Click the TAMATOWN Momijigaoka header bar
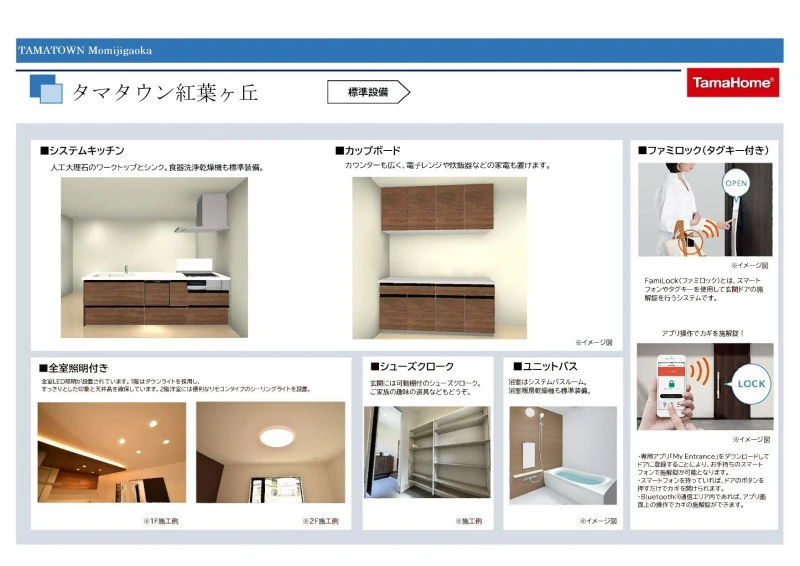Viewport: 800px width, 566px height. (399, 50)
